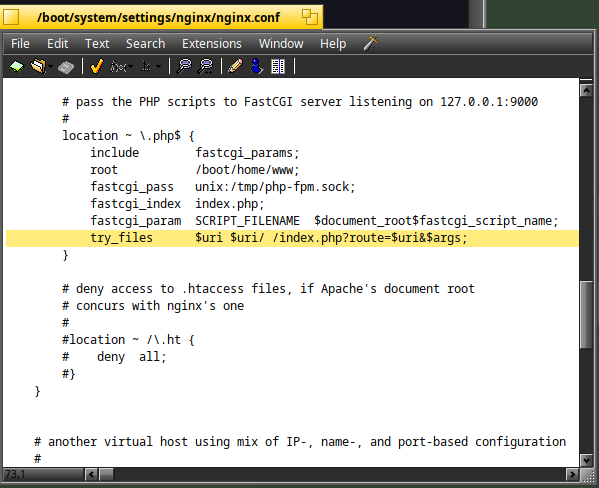Click the scroll-right arrow of the horizontal scrollbar
Viewport: 599px width, 488px height.
tap(572, 474)
